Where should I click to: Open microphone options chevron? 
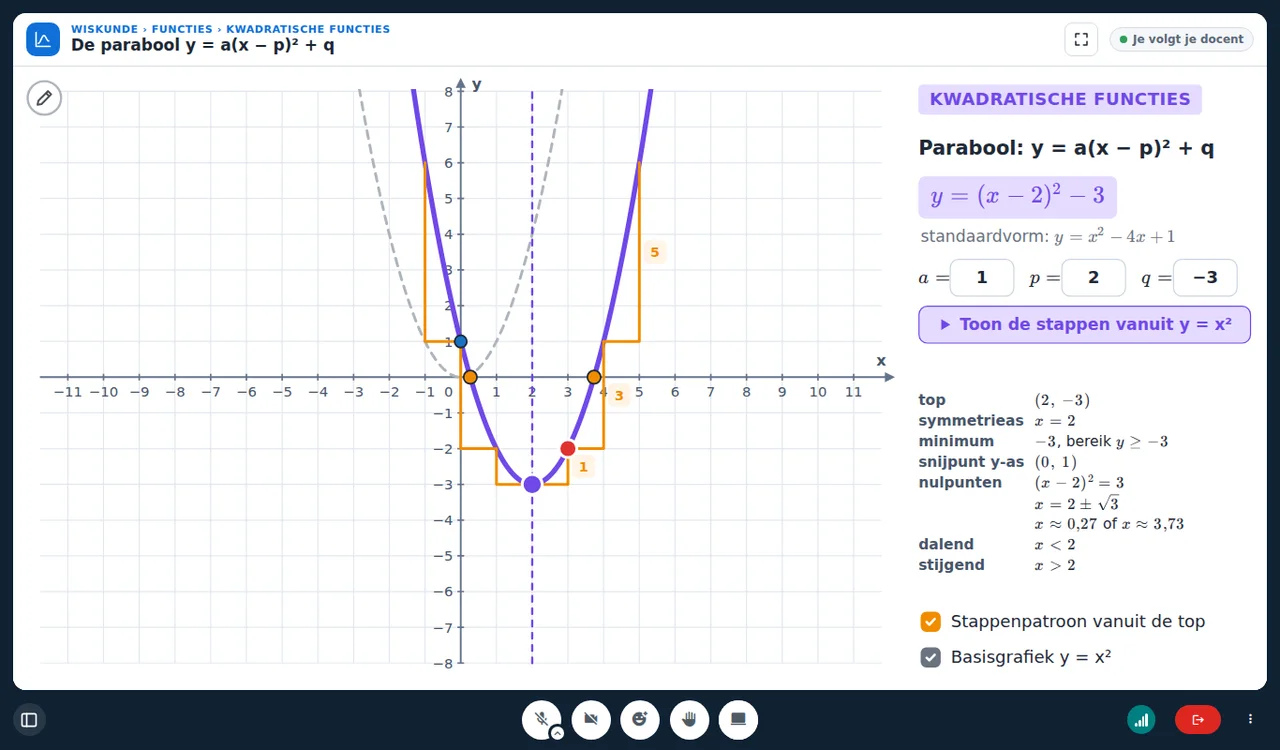[557, 733]
